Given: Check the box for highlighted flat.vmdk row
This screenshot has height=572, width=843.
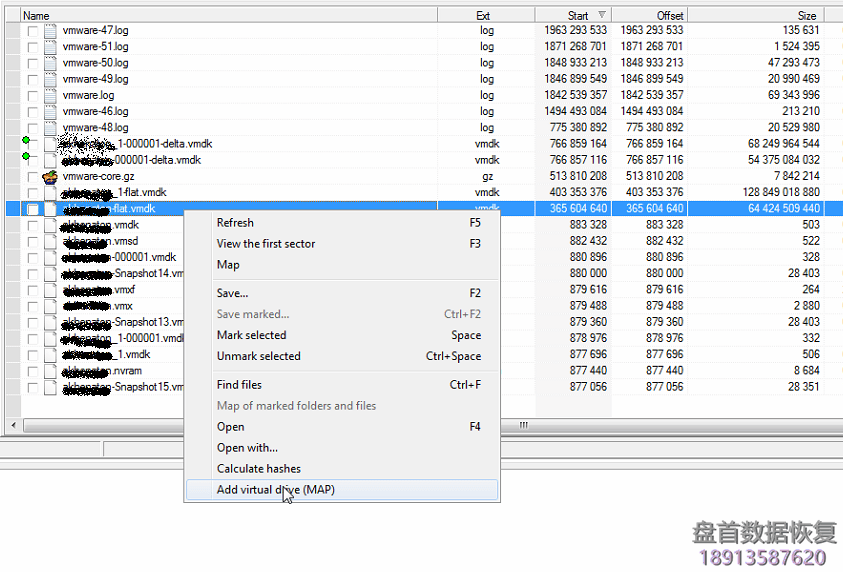Looking at the screenshot, I should click(x=33, y=209).
